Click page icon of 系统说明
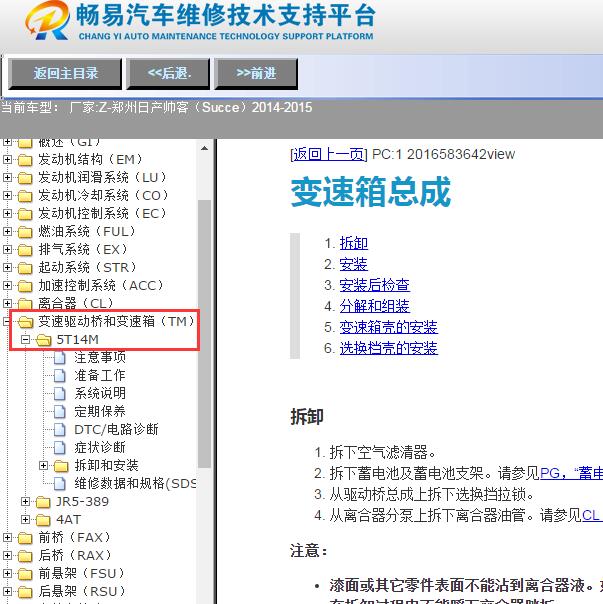 60,393
